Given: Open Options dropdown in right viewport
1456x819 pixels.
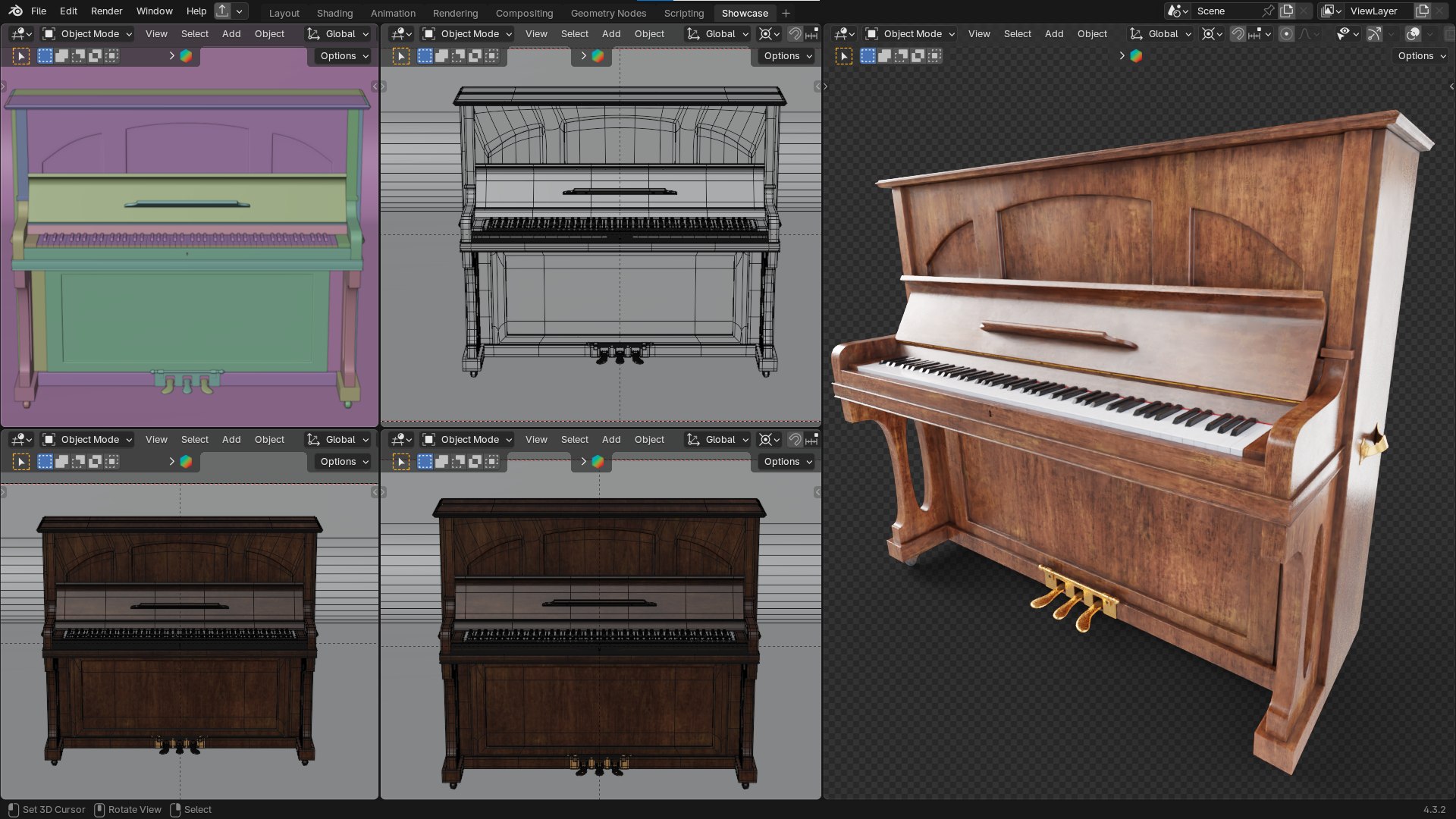Looking at the screenshot, I should tap(1420, 55).
